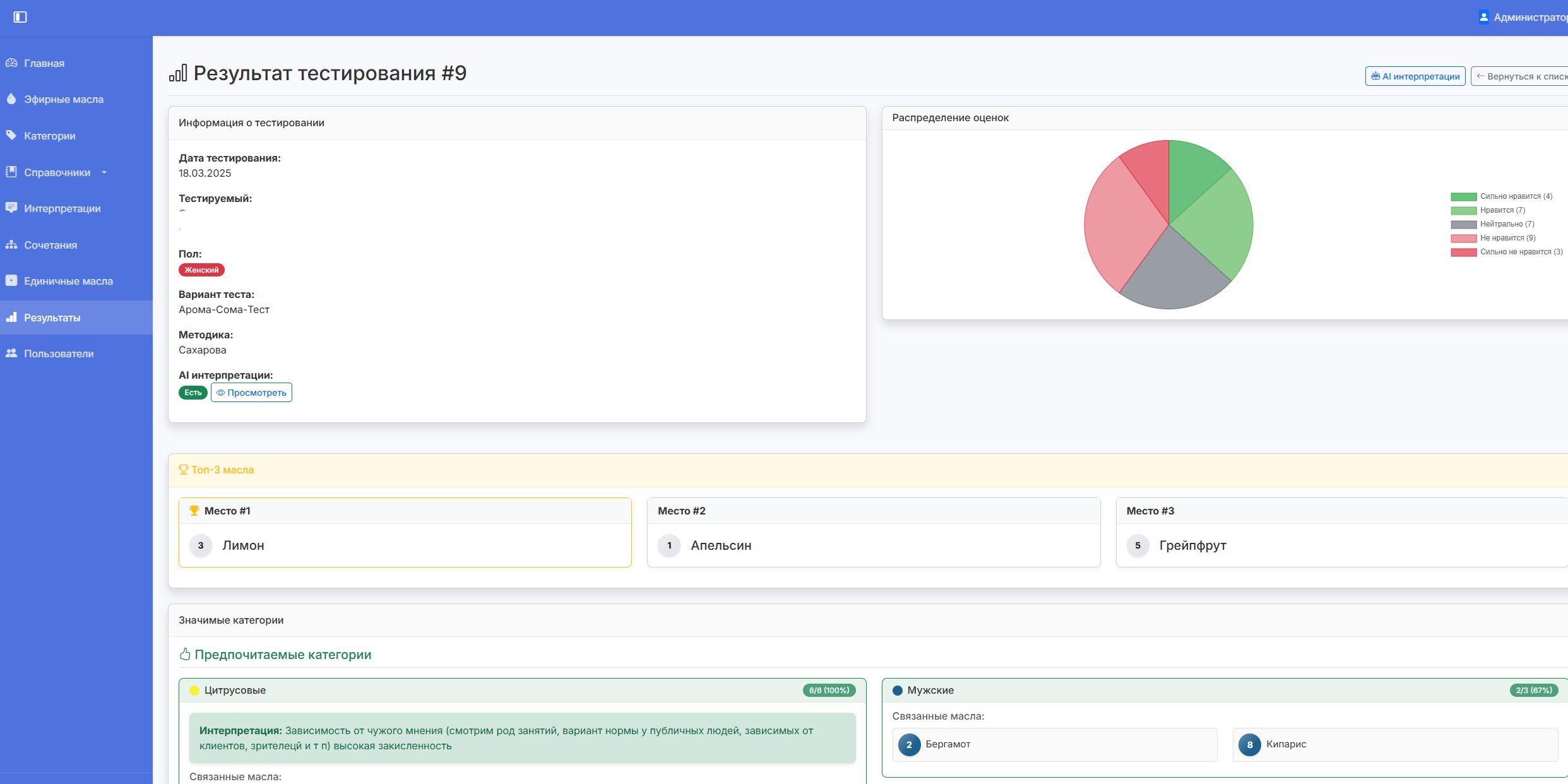
Task: Toggle the sidebar collapse icon
Action: pyautogui.click(x=20, y=17)
